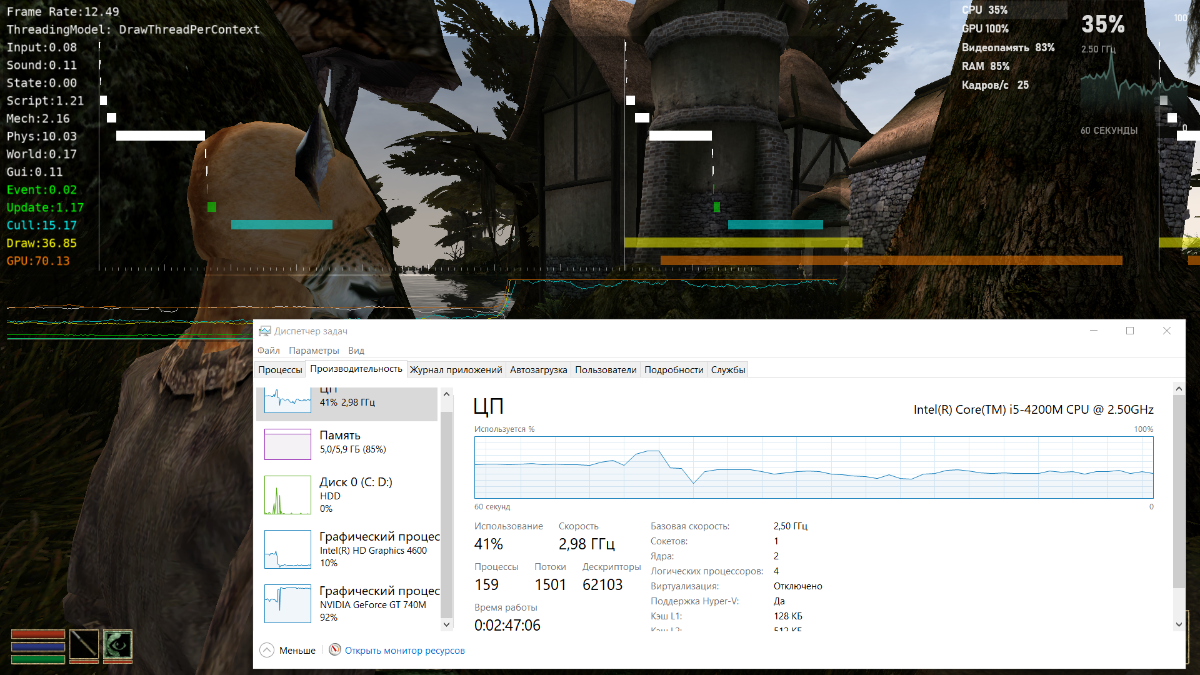Open the Службы tab

tap(728, 370)
